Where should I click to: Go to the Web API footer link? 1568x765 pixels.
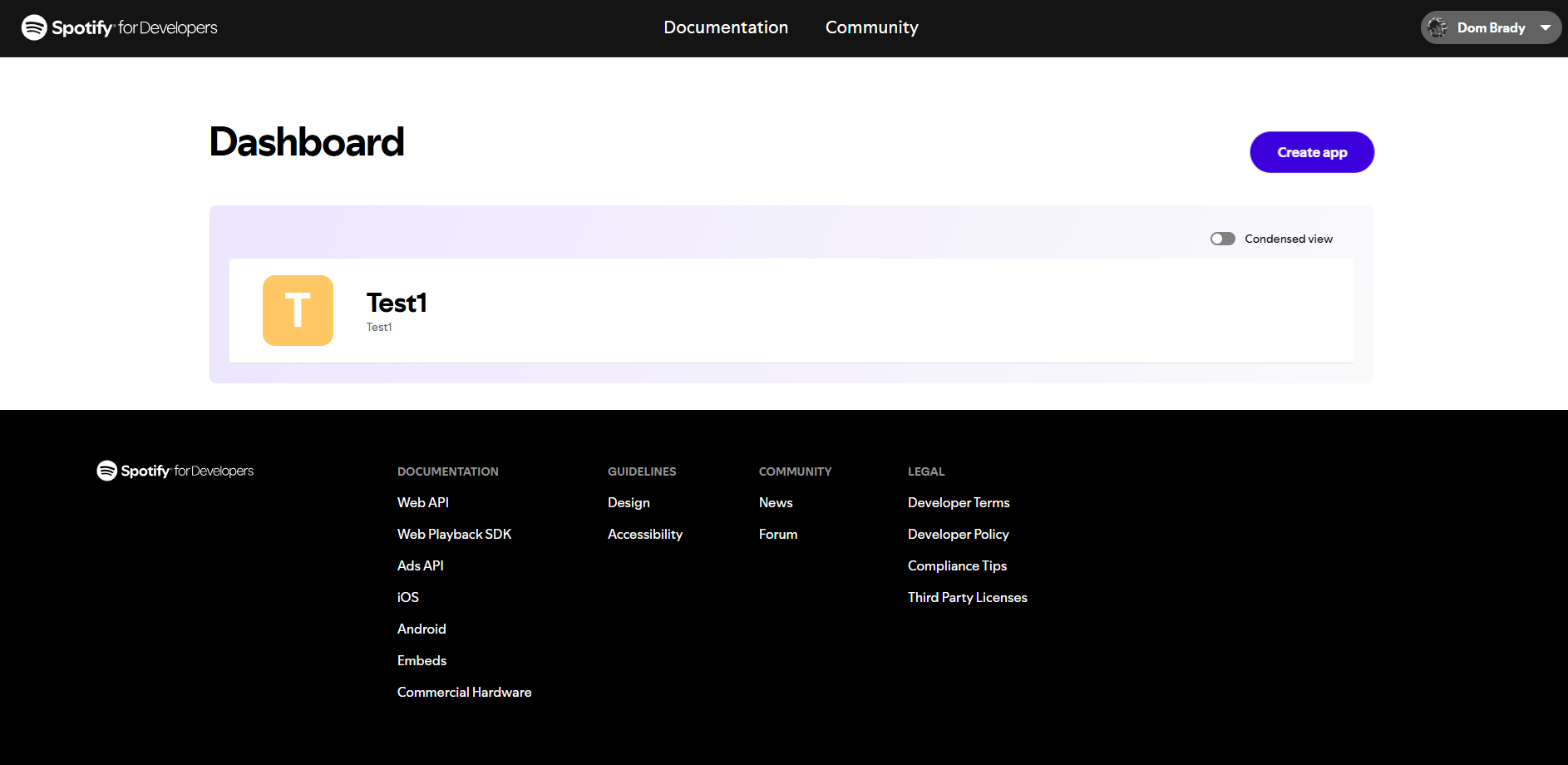click(423, 502)
